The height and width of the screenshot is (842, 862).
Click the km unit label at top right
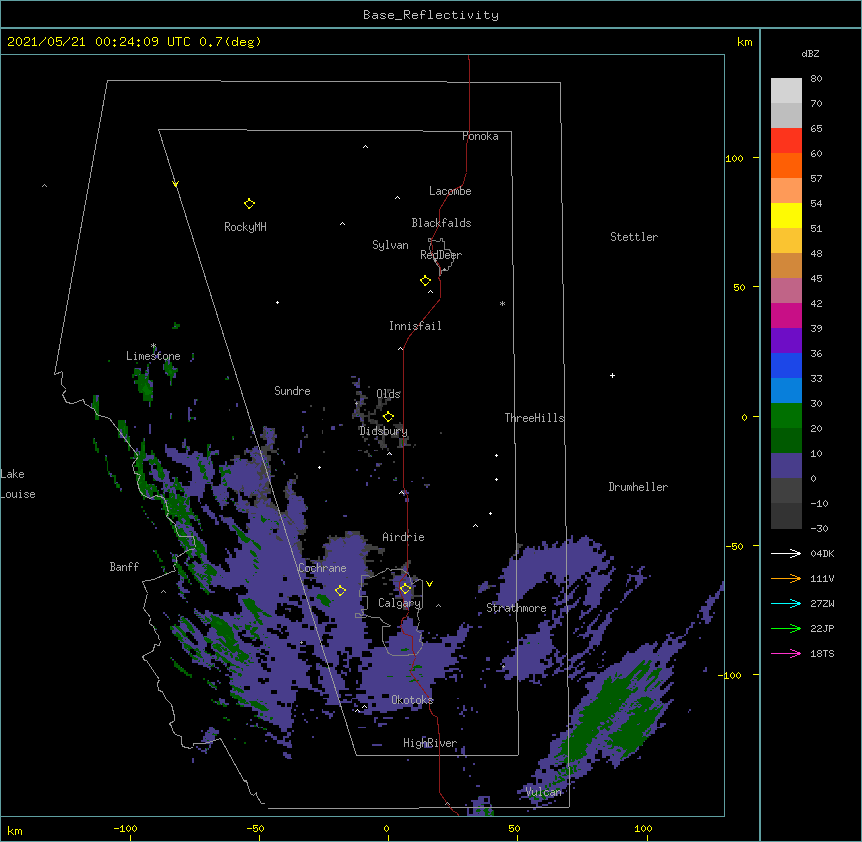744,42
